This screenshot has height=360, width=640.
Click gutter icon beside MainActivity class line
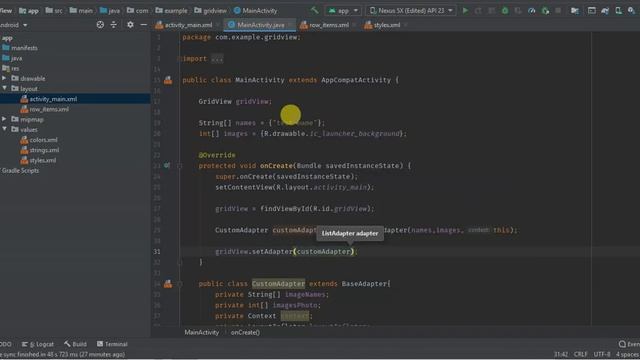[168, 80]
